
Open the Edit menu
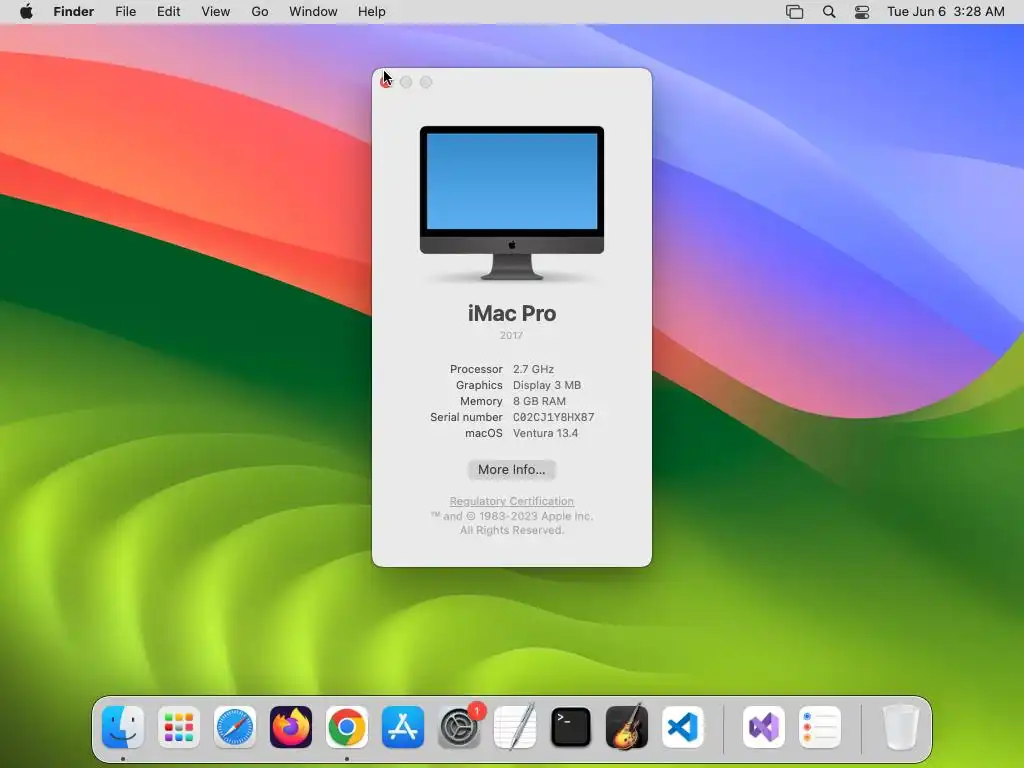(168, 12)
